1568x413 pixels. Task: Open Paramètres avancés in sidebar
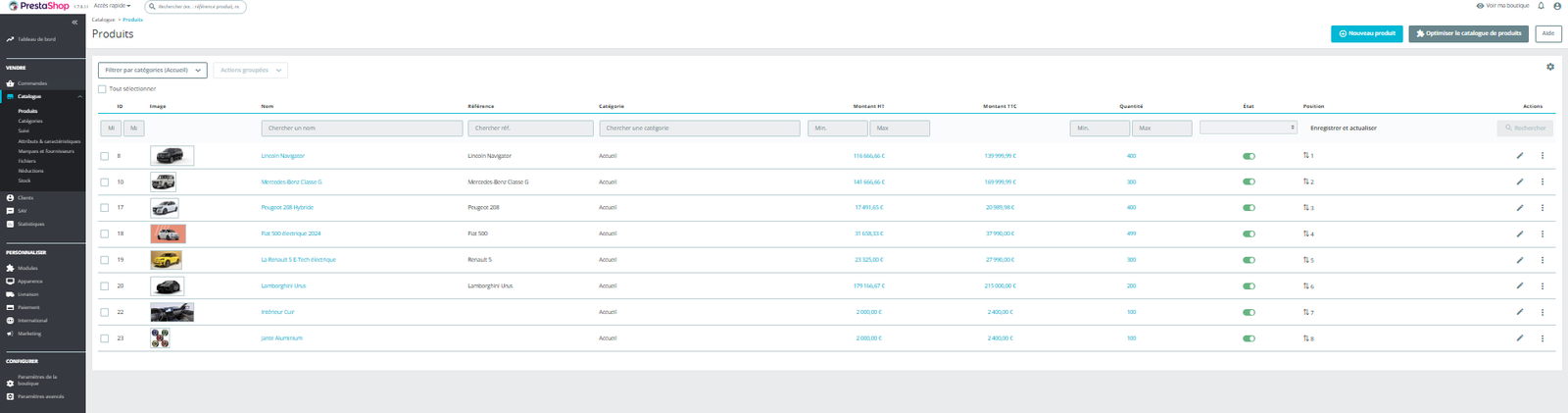[x=40, y=396]
